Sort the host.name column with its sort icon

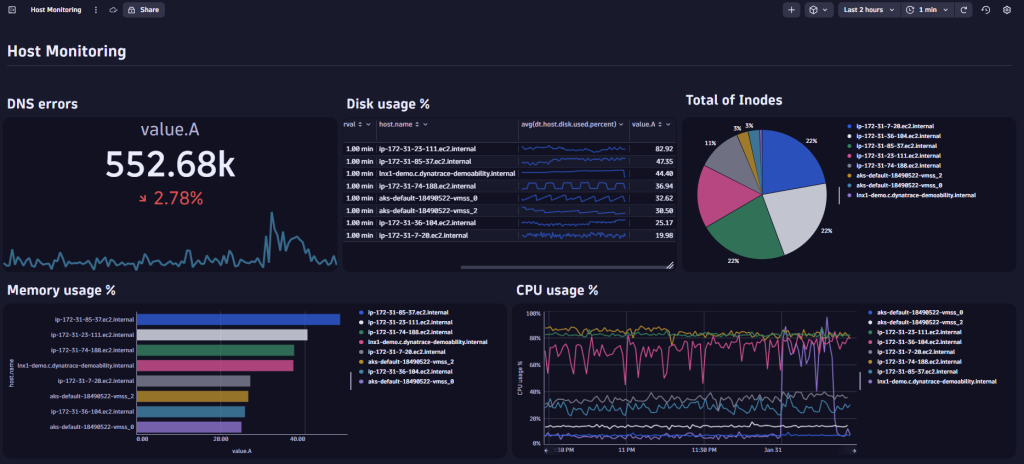coord(417,124)
